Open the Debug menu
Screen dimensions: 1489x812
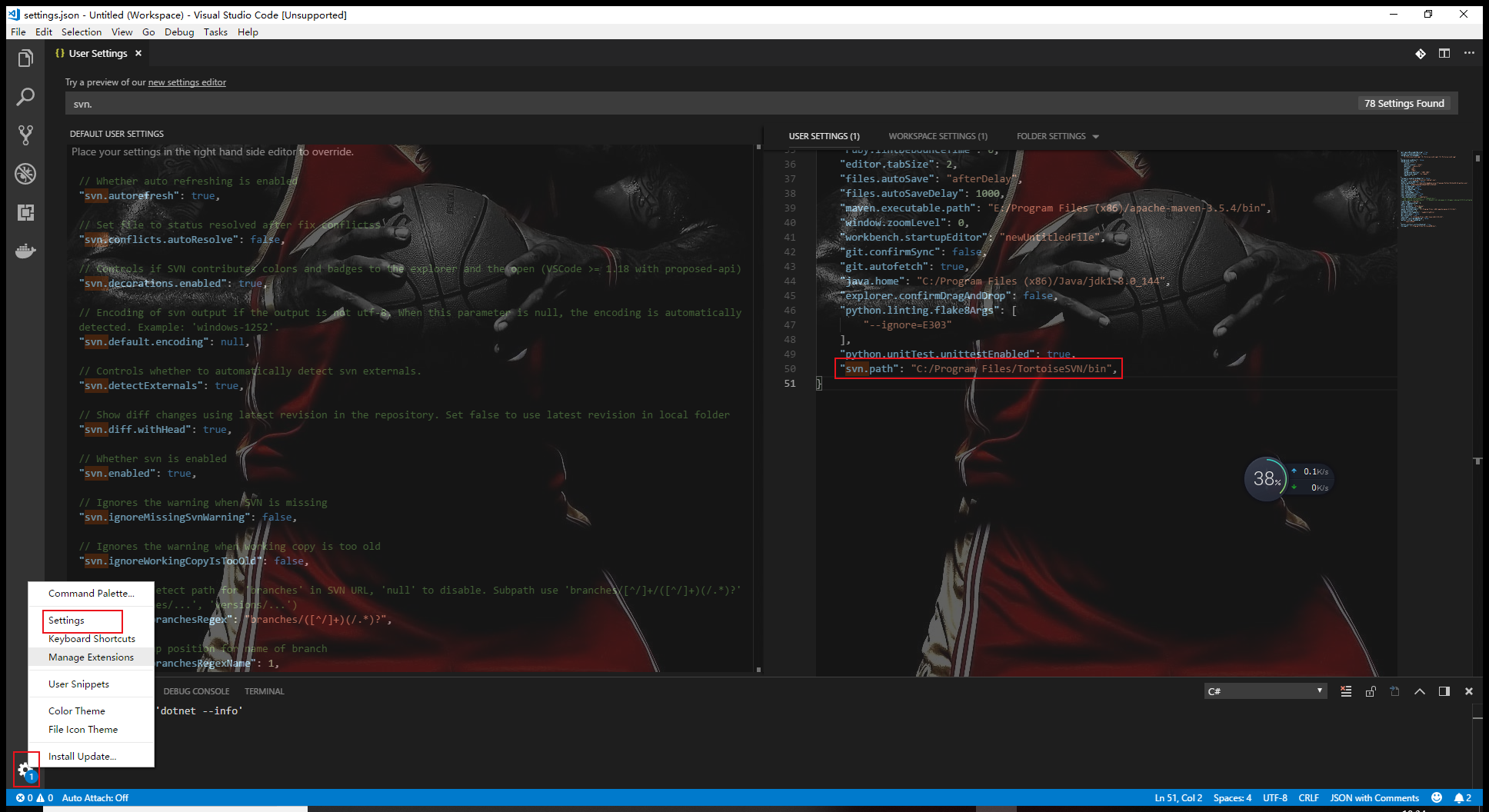point(179,32)
